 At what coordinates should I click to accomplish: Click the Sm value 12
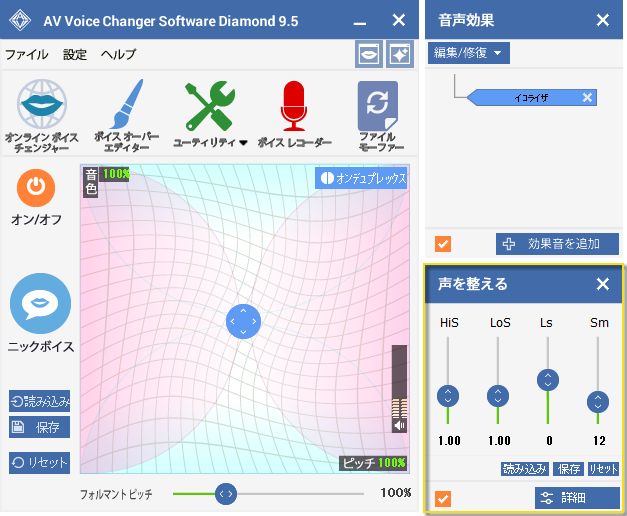(x=599, y=441)
